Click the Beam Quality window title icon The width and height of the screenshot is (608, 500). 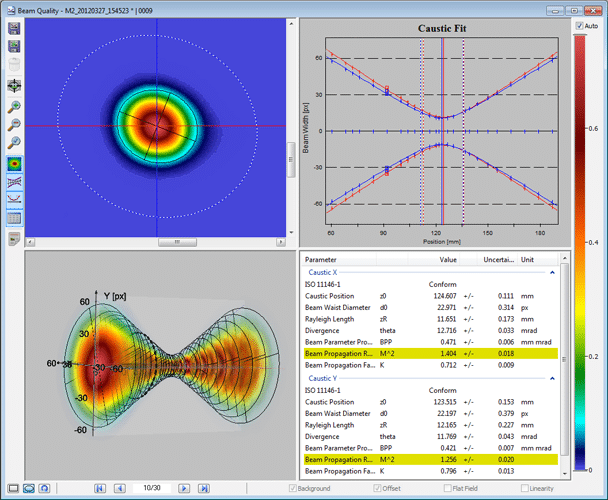pyautogui.click(x=11, y=10)
